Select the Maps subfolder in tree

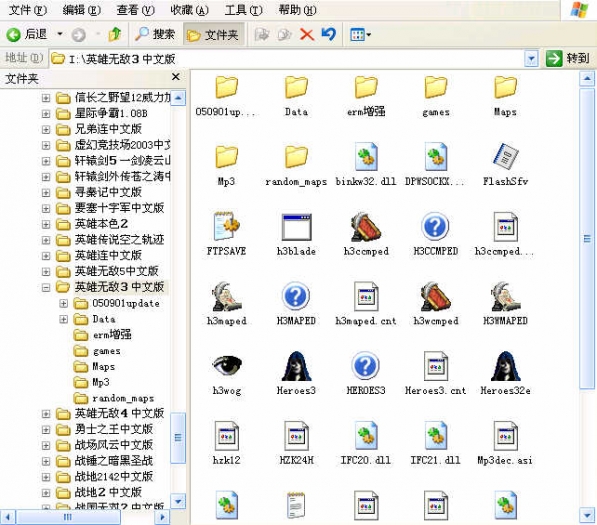[x=103, y=367]
